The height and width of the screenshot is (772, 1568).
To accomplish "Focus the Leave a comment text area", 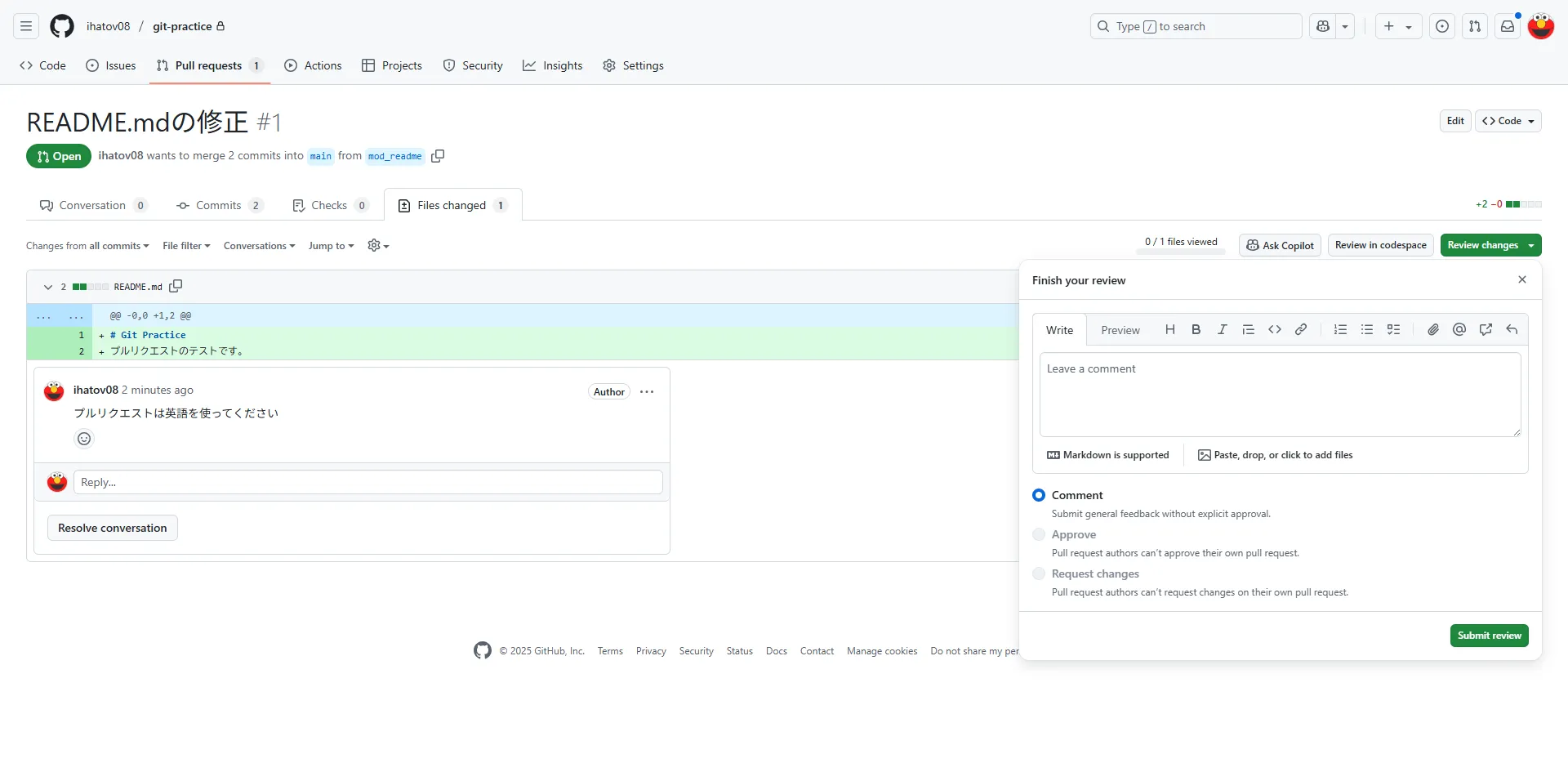I will (x=1281, y=395).
